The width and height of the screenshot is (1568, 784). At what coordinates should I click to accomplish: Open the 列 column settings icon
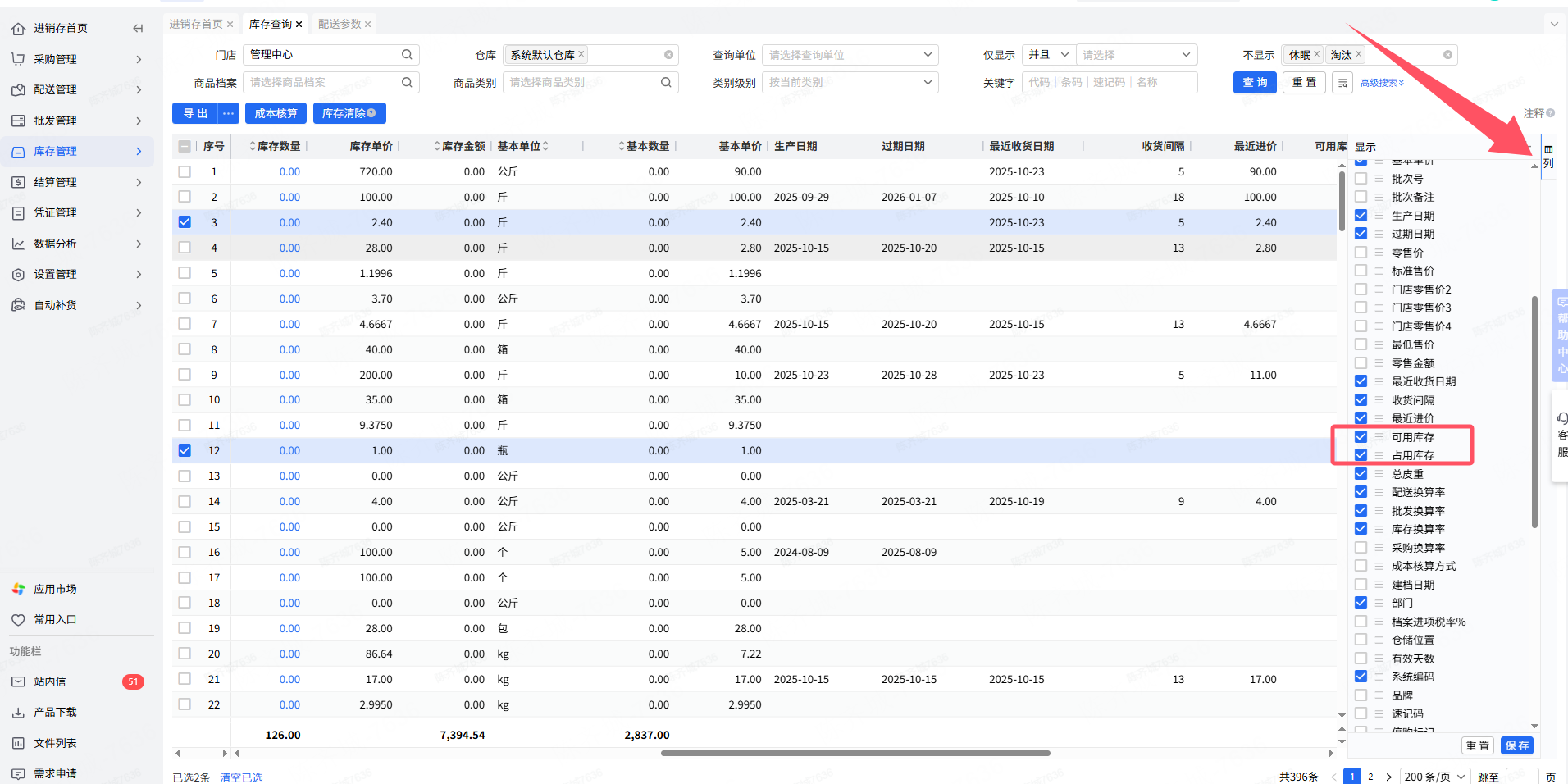1548,155
